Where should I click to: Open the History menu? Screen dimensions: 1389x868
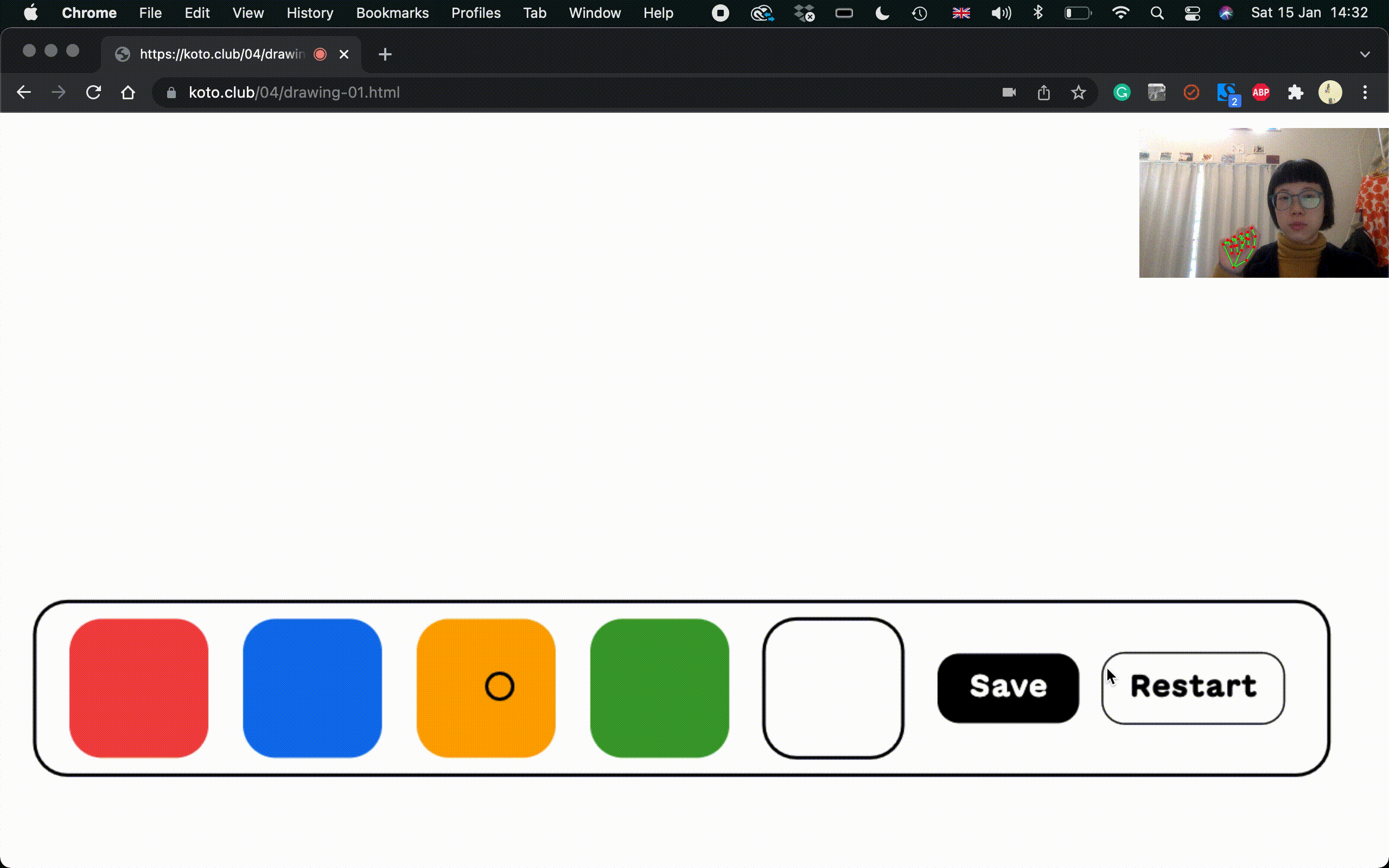[310, 13]
